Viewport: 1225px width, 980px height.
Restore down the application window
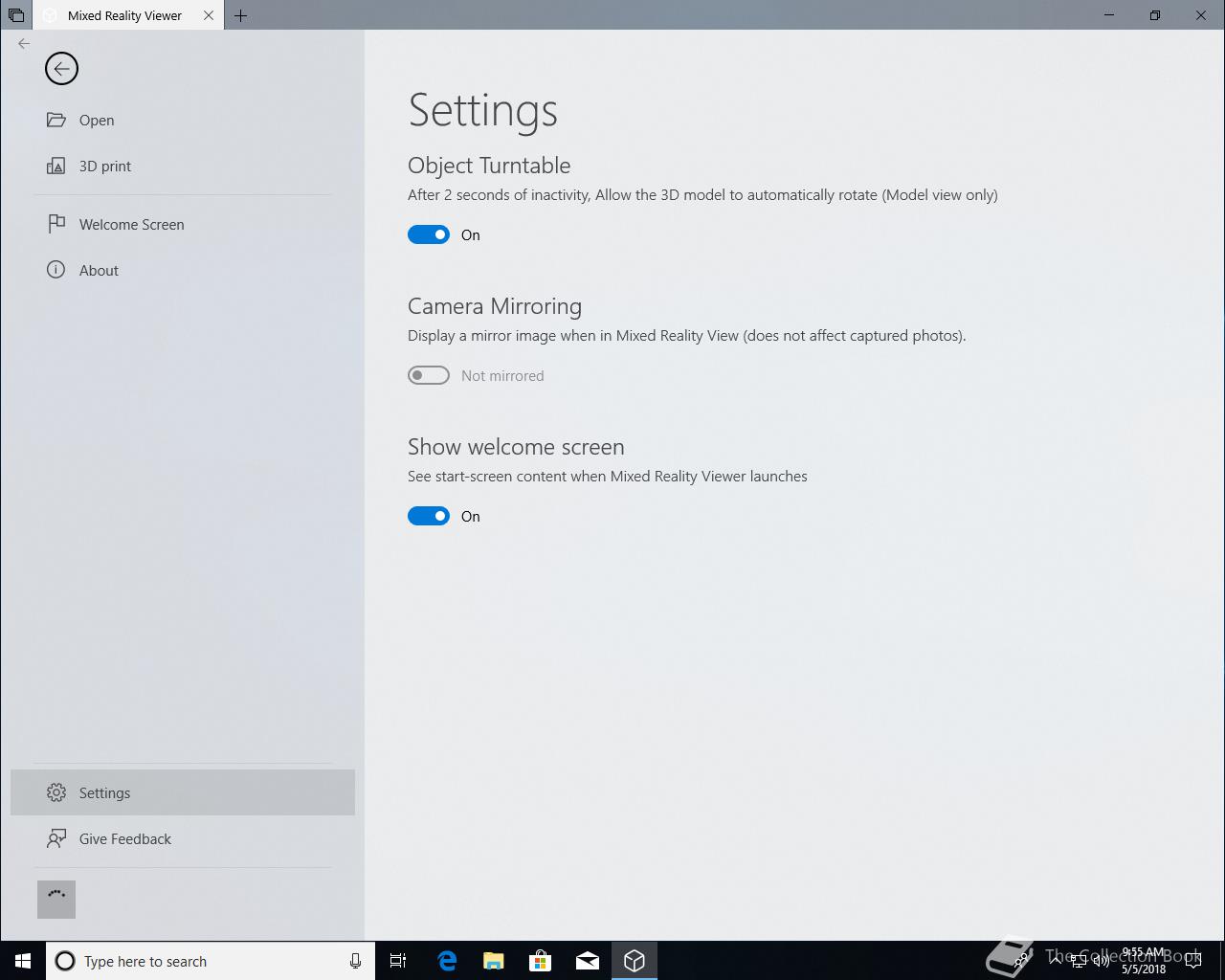tap(1155, 15)
